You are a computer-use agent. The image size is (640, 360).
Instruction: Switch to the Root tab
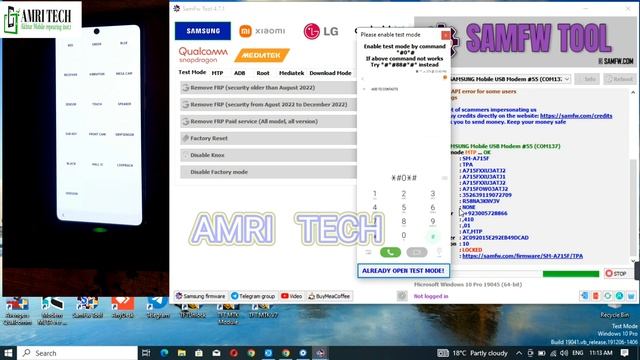click(263, 73)
